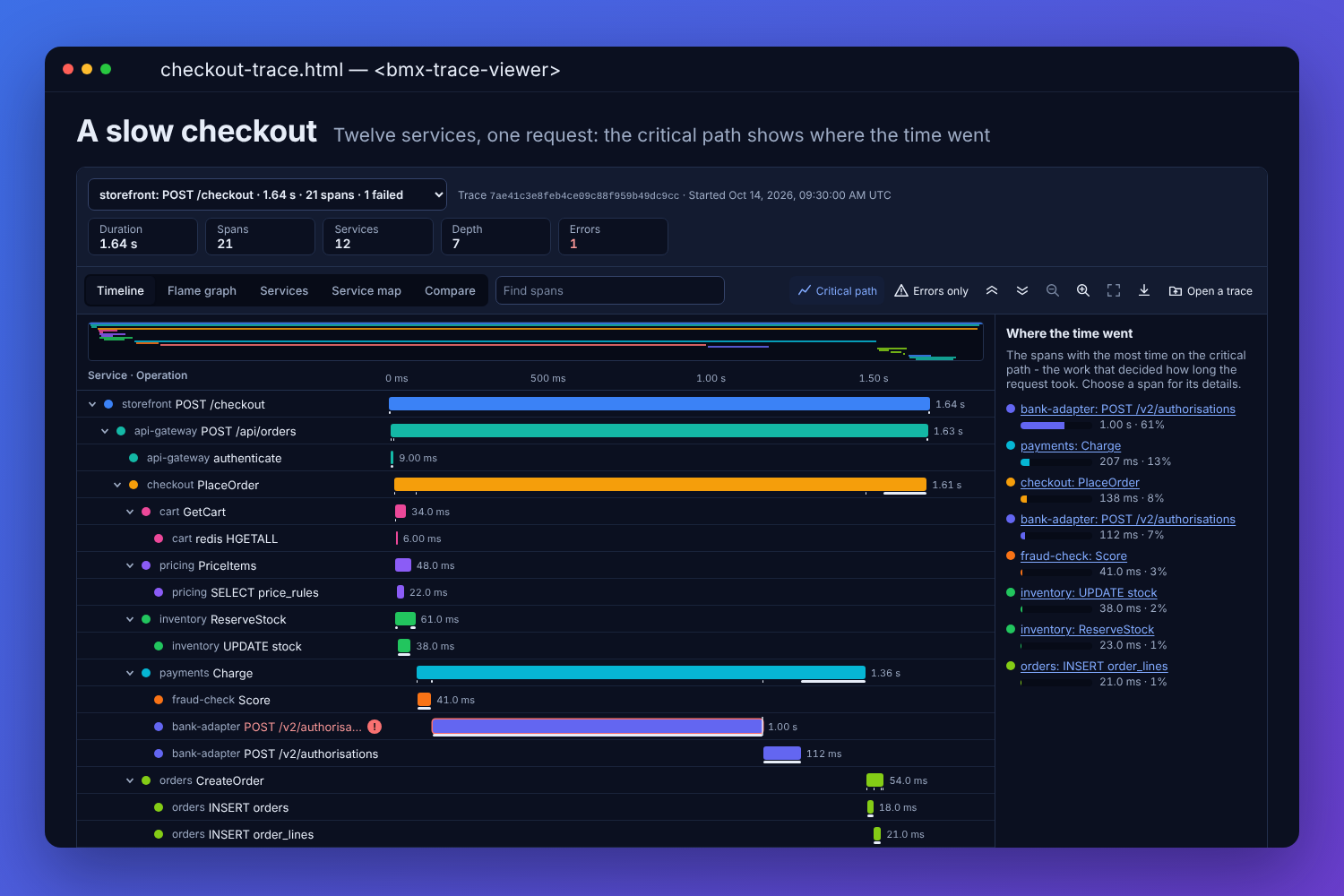Select the inventory ReserveStock 61.0 ms bar
This screenshot has width=1344, height=896.
[x=405, y=619]
